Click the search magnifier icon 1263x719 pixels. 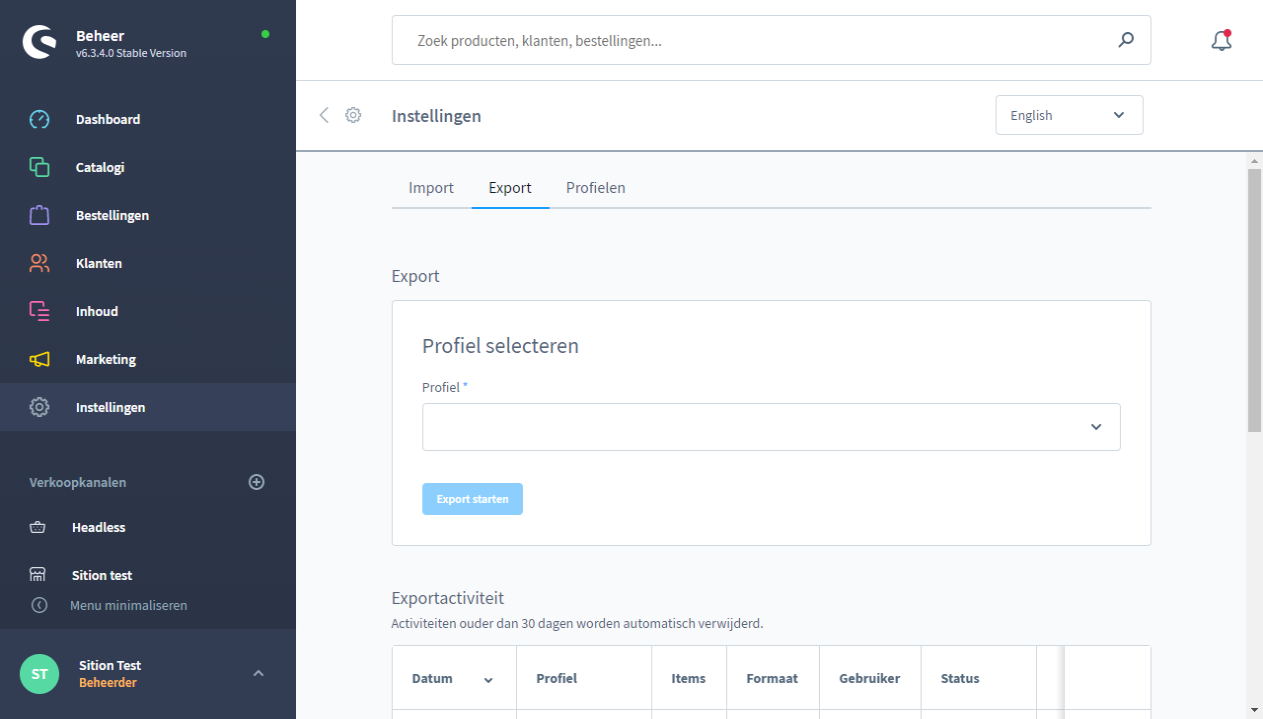[x=1126, y=41]
